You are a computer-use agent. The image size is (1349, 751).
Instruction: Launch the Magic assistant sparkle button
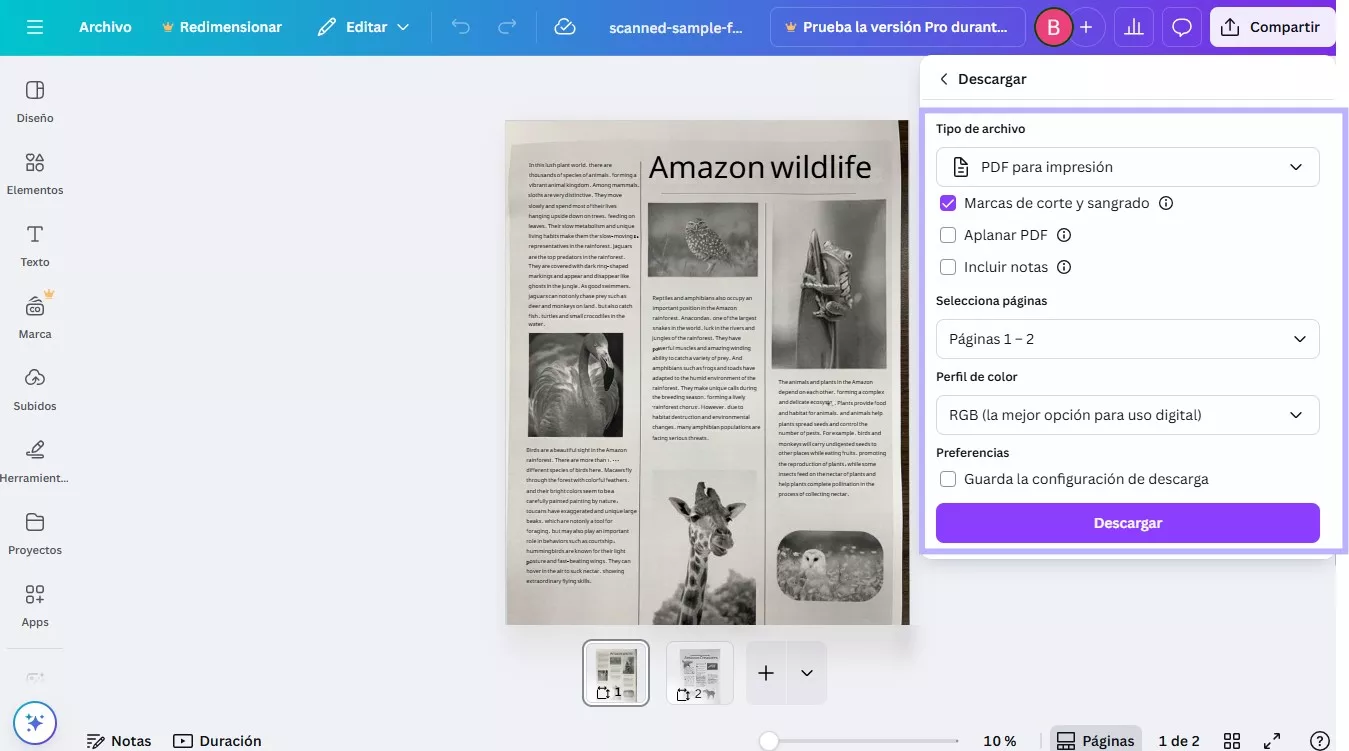click(35, 722)
